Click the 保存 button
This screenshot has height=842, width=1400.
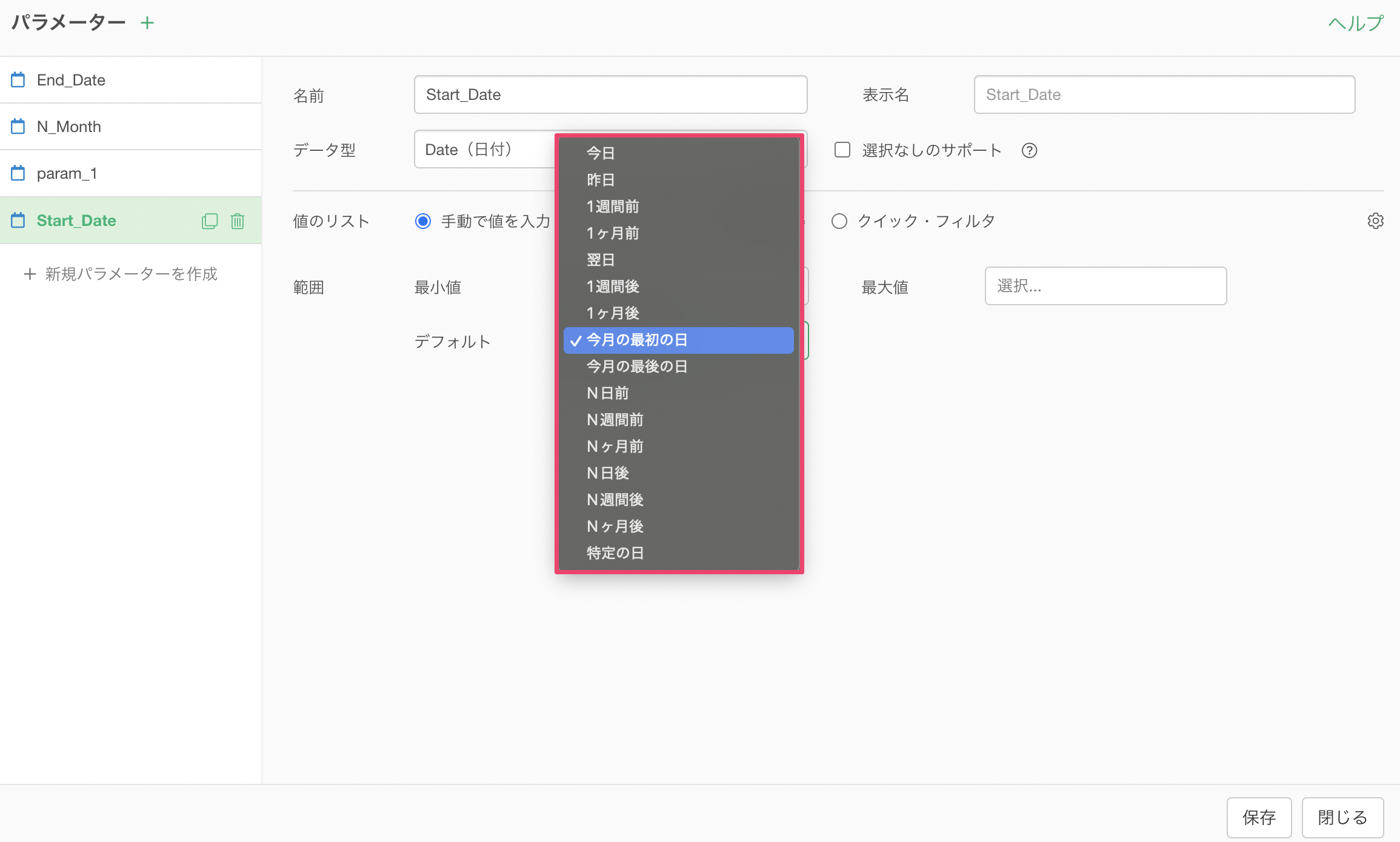1259,817
